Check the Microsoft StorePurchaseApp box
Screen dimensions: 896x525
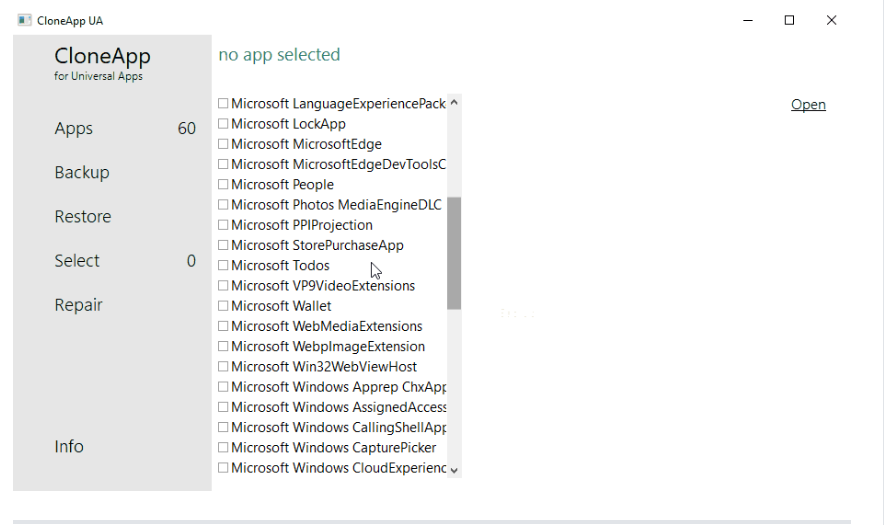(223, 245)
